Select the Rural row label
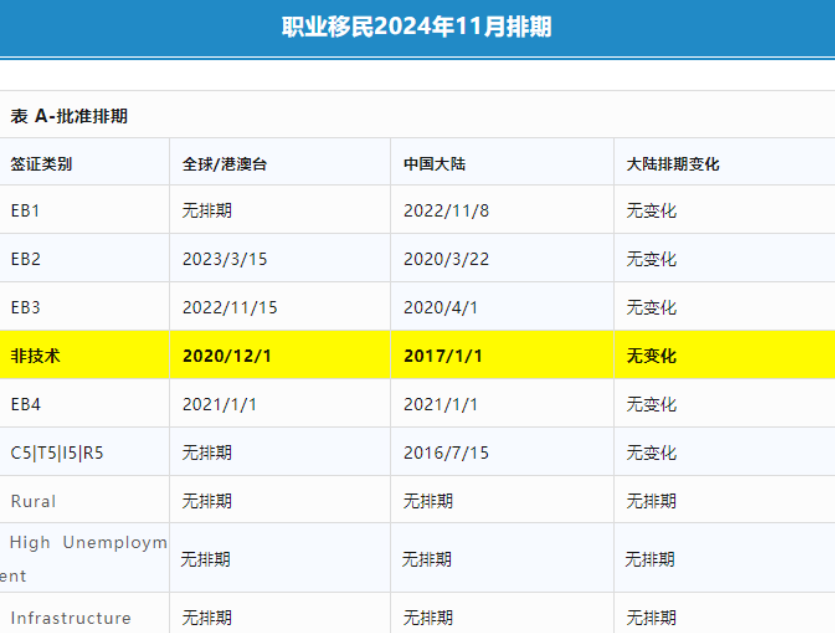Viewport: 835px width, 633px height. [33, 502]
